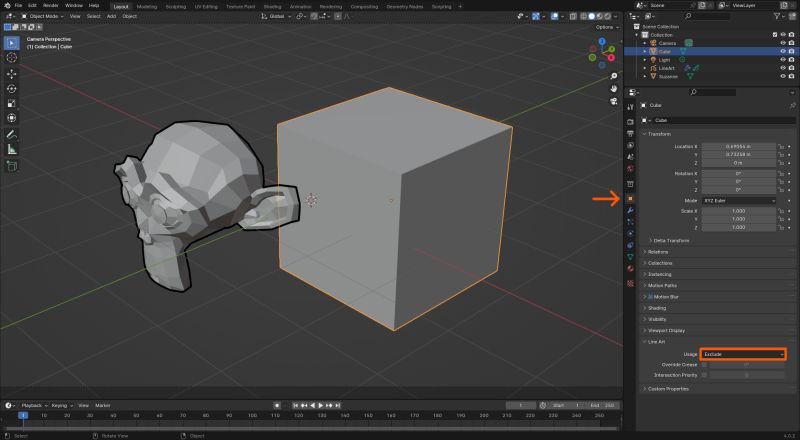Hide the LineArt object in viewport

(x=783, y=68)
